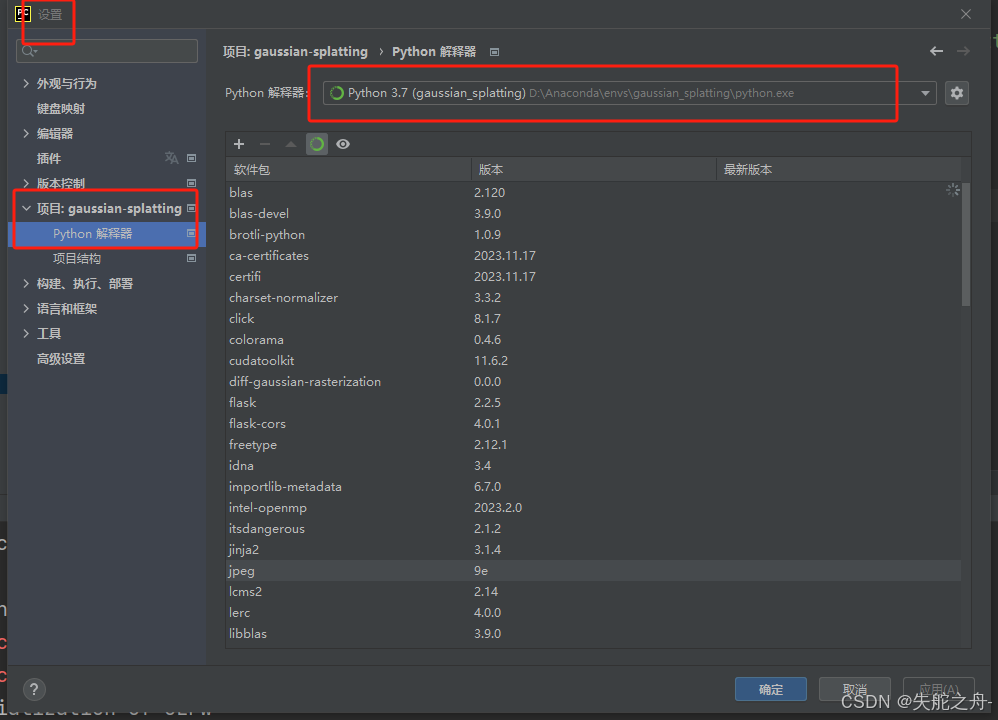Select the intel-openmp package row
Image resolution: width=998 pixels, height=720 pixels.
(593, 507)
